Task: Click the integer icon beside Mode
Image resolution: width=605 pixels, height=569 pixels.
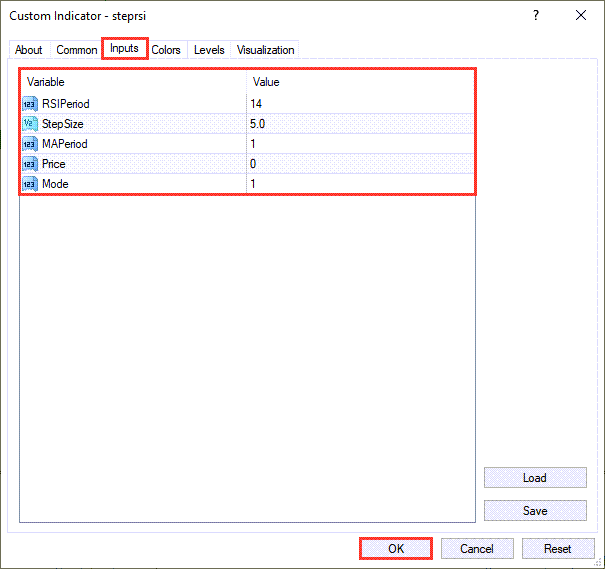Action: click(30, 184)
